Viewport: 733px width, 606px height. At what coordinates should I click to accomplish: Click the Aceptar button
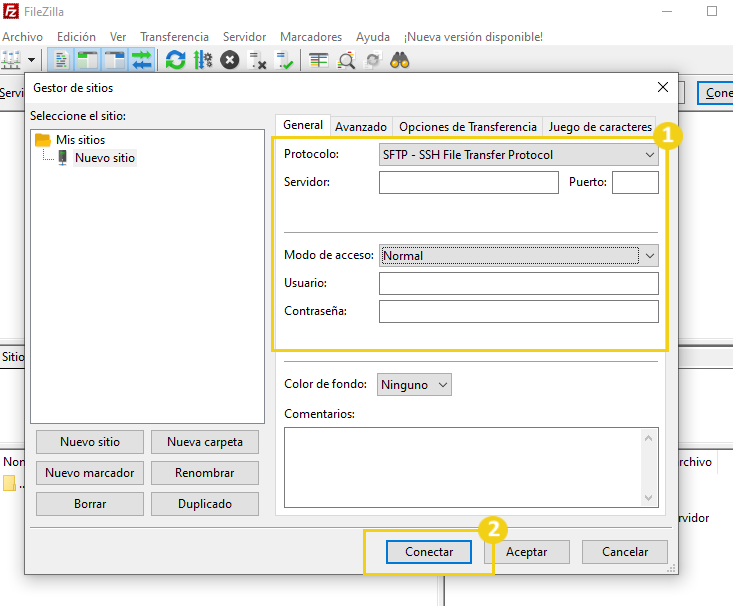point(526,552)
